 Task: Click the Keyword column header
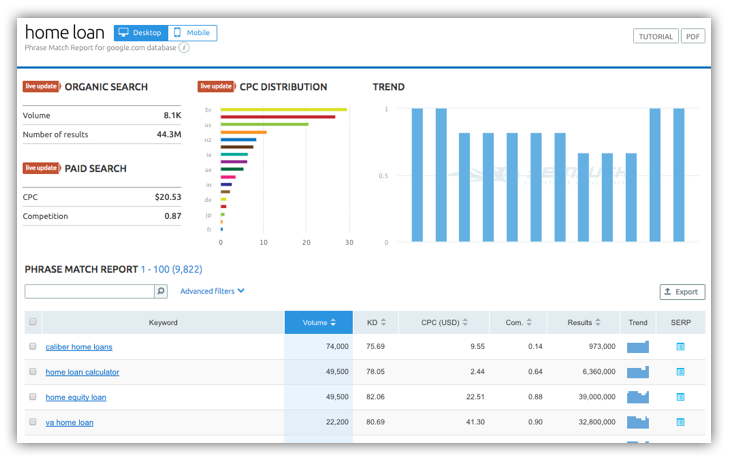tap(163, 322)
